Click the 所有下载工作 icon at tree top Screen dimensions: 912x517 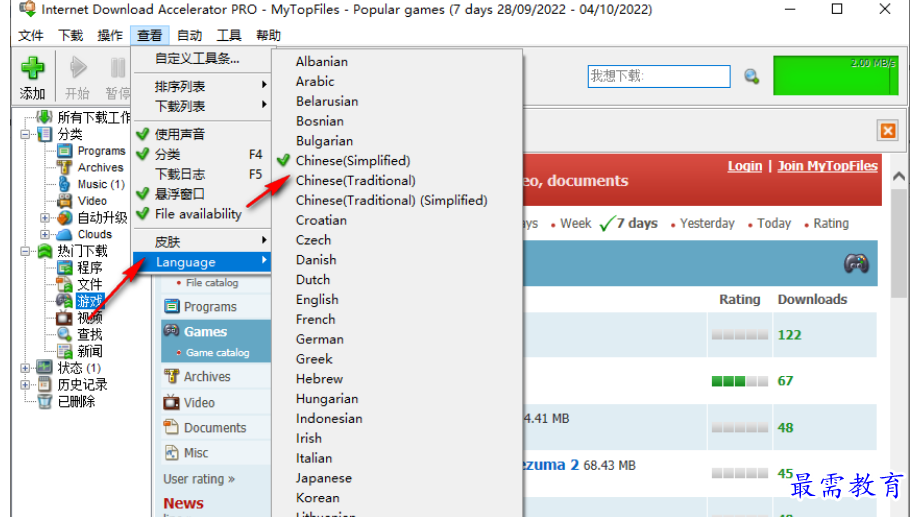click(45, 117)
